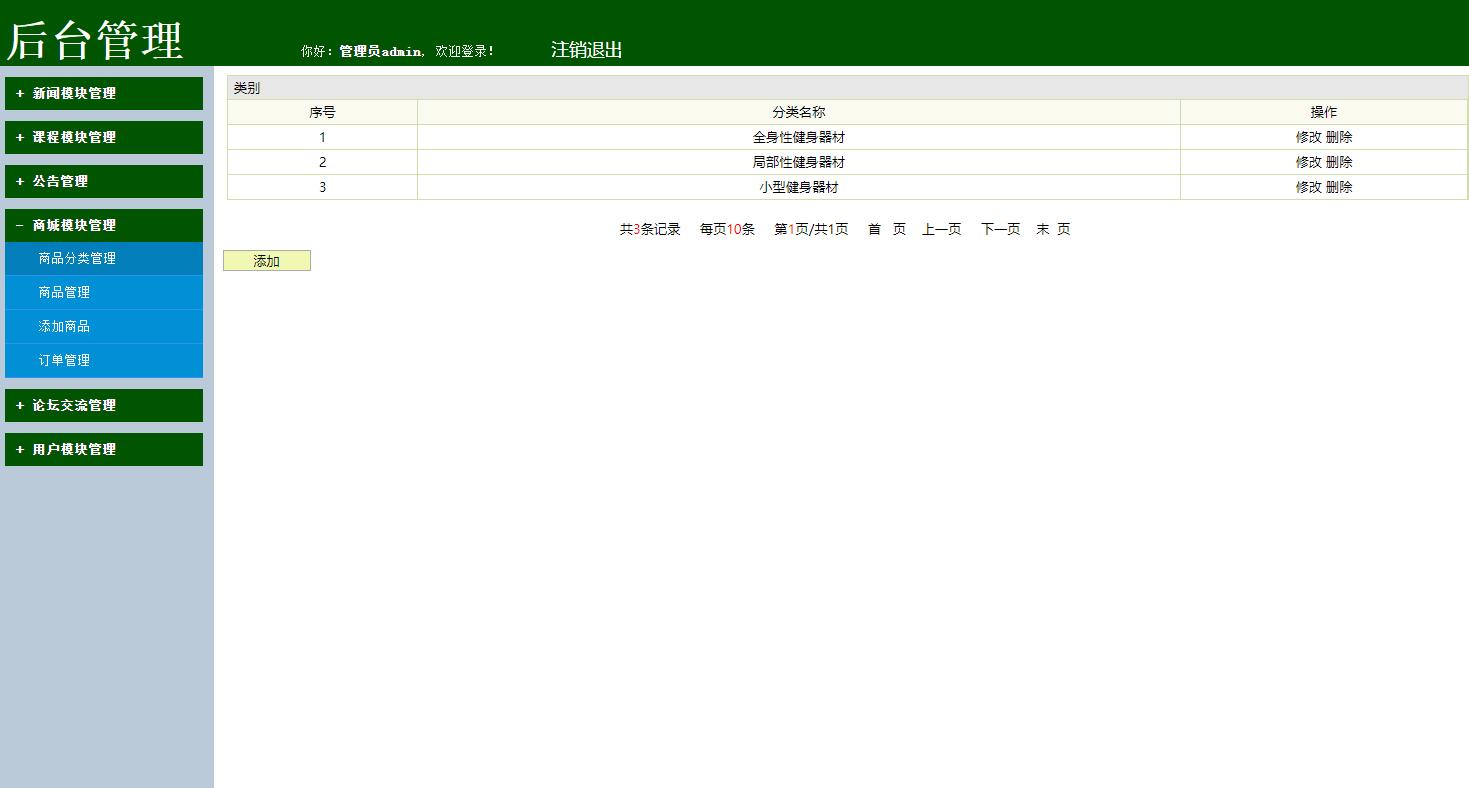Click 修改 for 小型健身器材 category
Image resolution: width=1469 pixels, height=788 pixels.
click(x=1306, y=186)
